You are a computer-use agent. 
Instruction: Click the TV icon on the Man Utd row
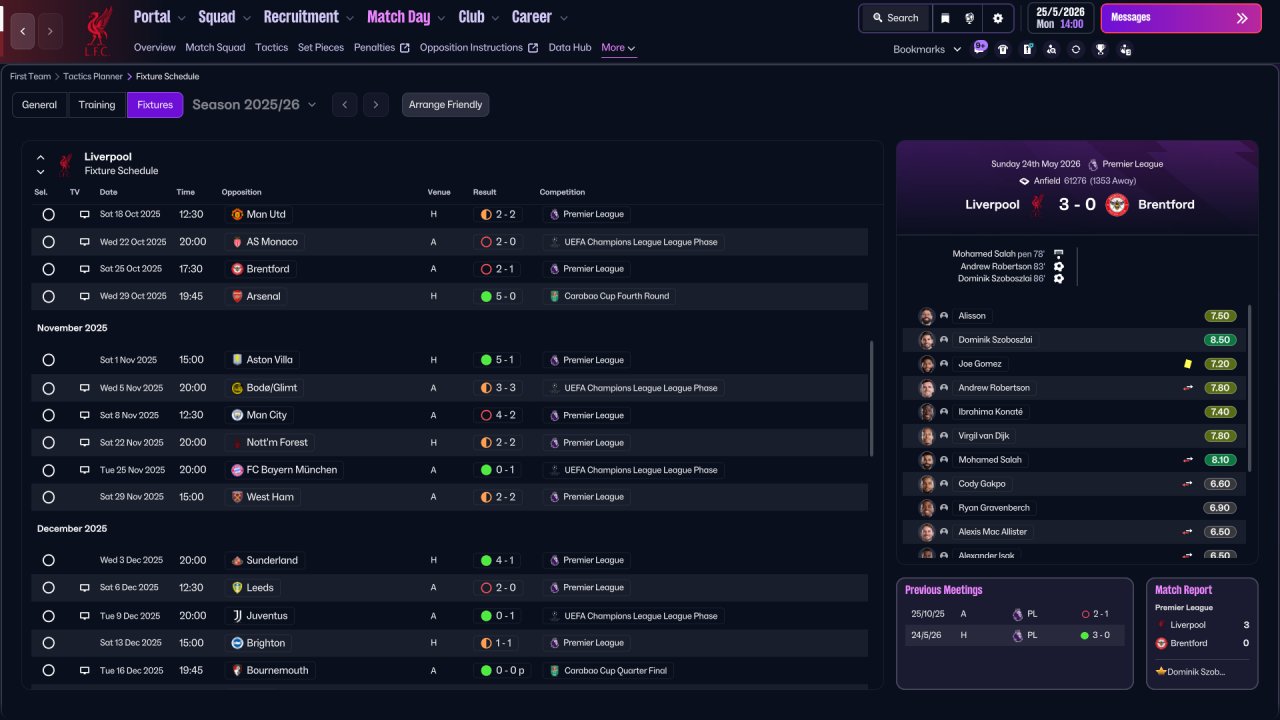tap(85, 214)
